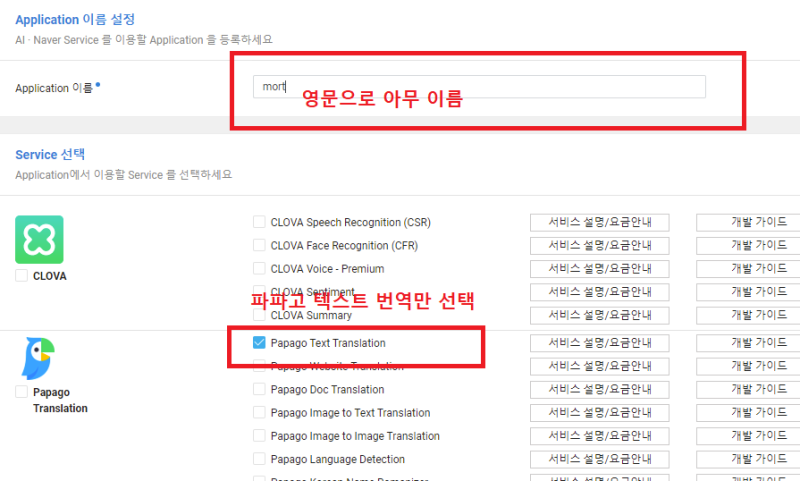This screenshot has width=800, height=481.
Task: Enable CLOVA Voice - Premium checkbox
Action: coord(259,268)
